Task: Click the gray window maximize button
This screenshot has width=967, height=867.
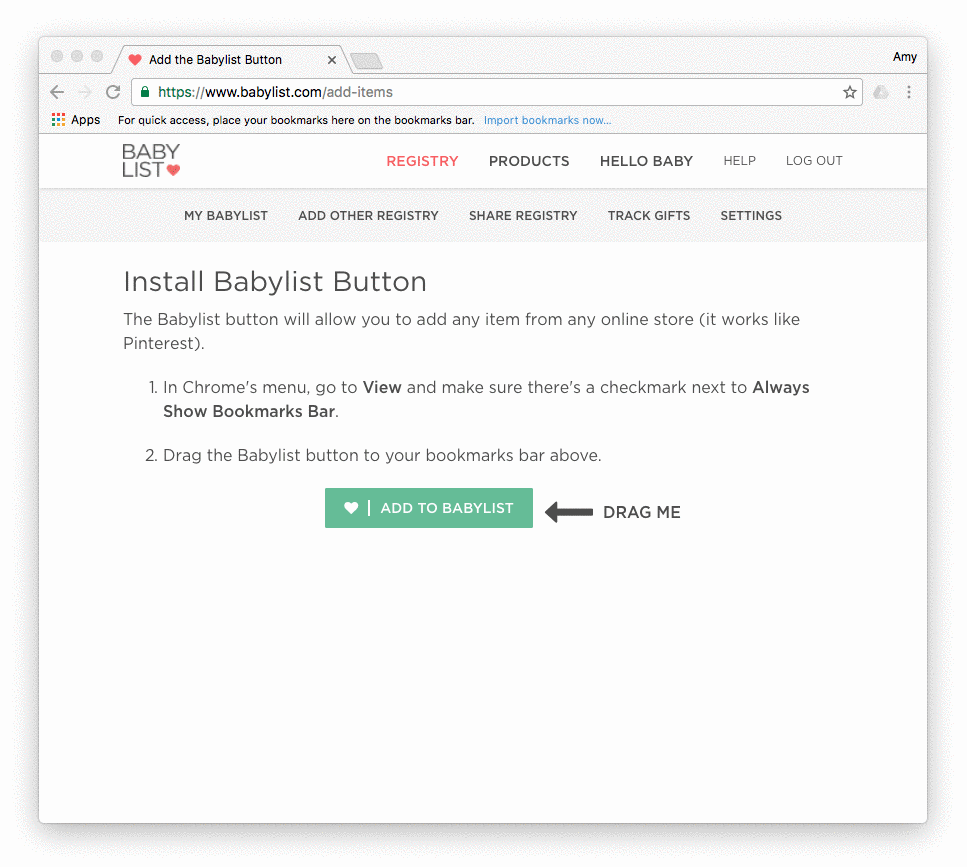Action: [97, 56]
